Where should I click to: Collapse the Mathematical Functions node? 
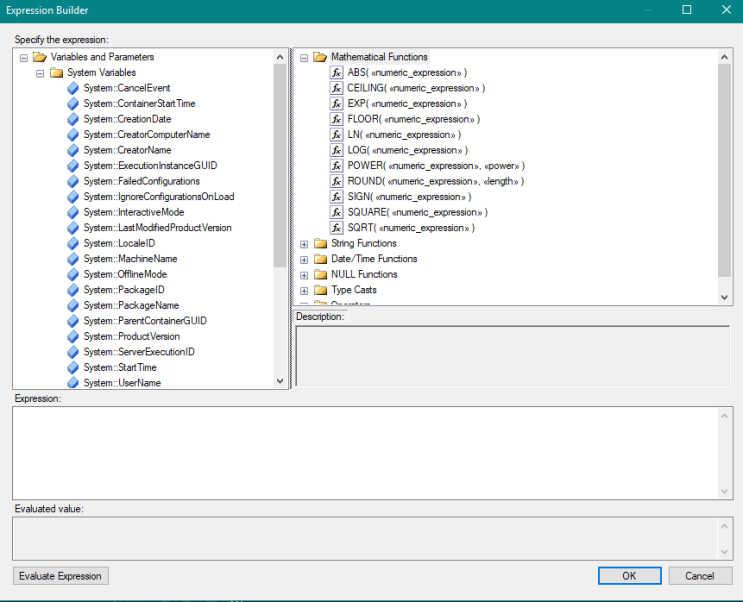[x=304, y=58]
